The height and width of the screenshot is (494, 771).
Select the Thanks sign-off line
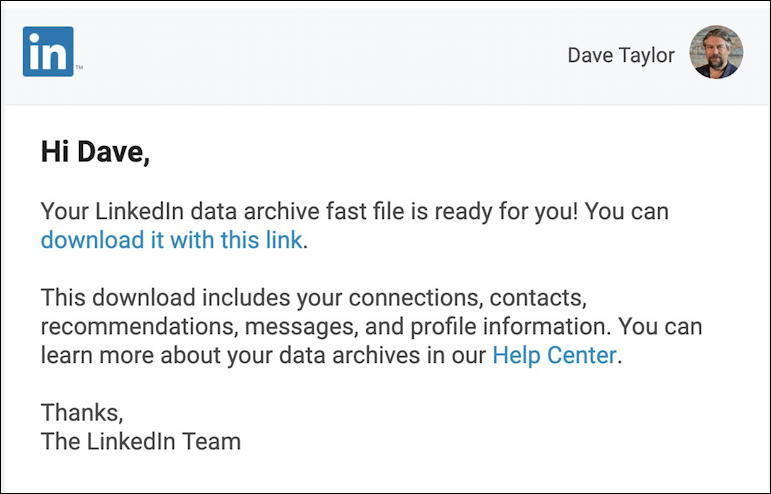click(82, 412)
